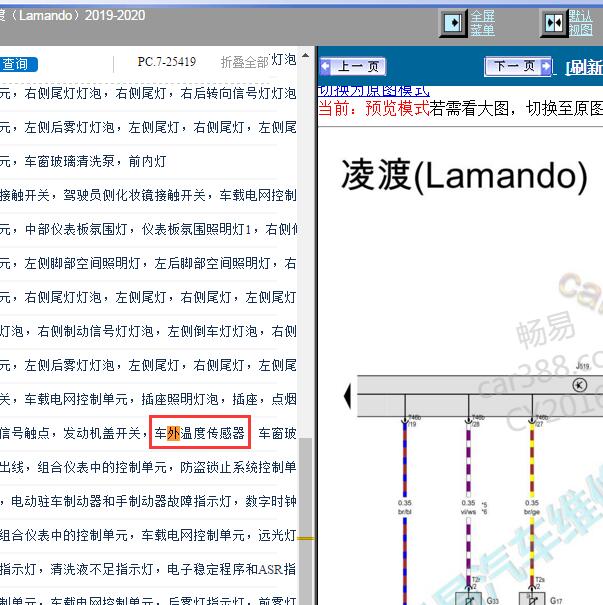
Task: Select row with 右侧制动信号灯灯泡
Action: coord(148,331)
